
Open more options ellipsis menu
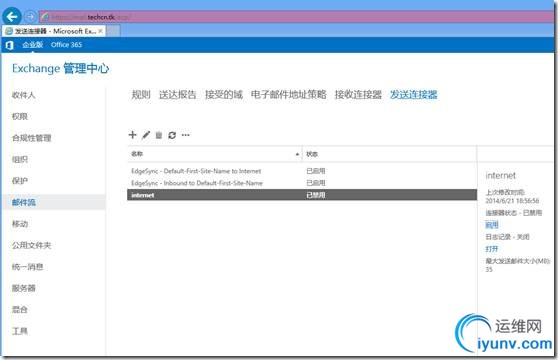(185, 135)
